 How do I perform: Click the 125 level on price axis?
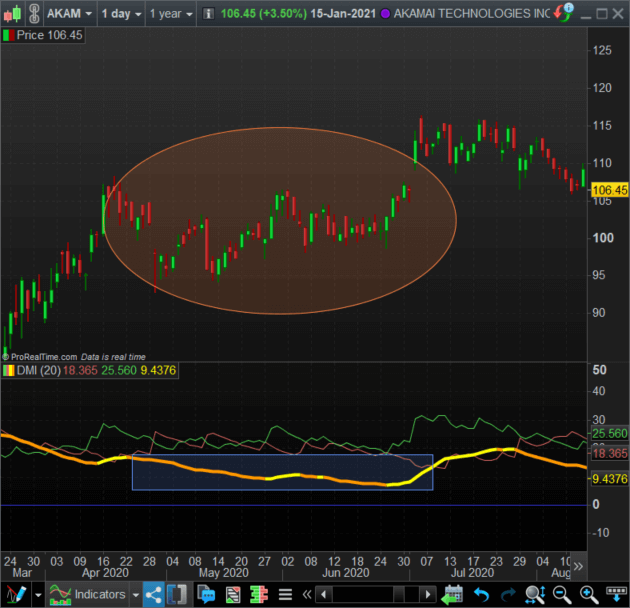click(602, 51)
